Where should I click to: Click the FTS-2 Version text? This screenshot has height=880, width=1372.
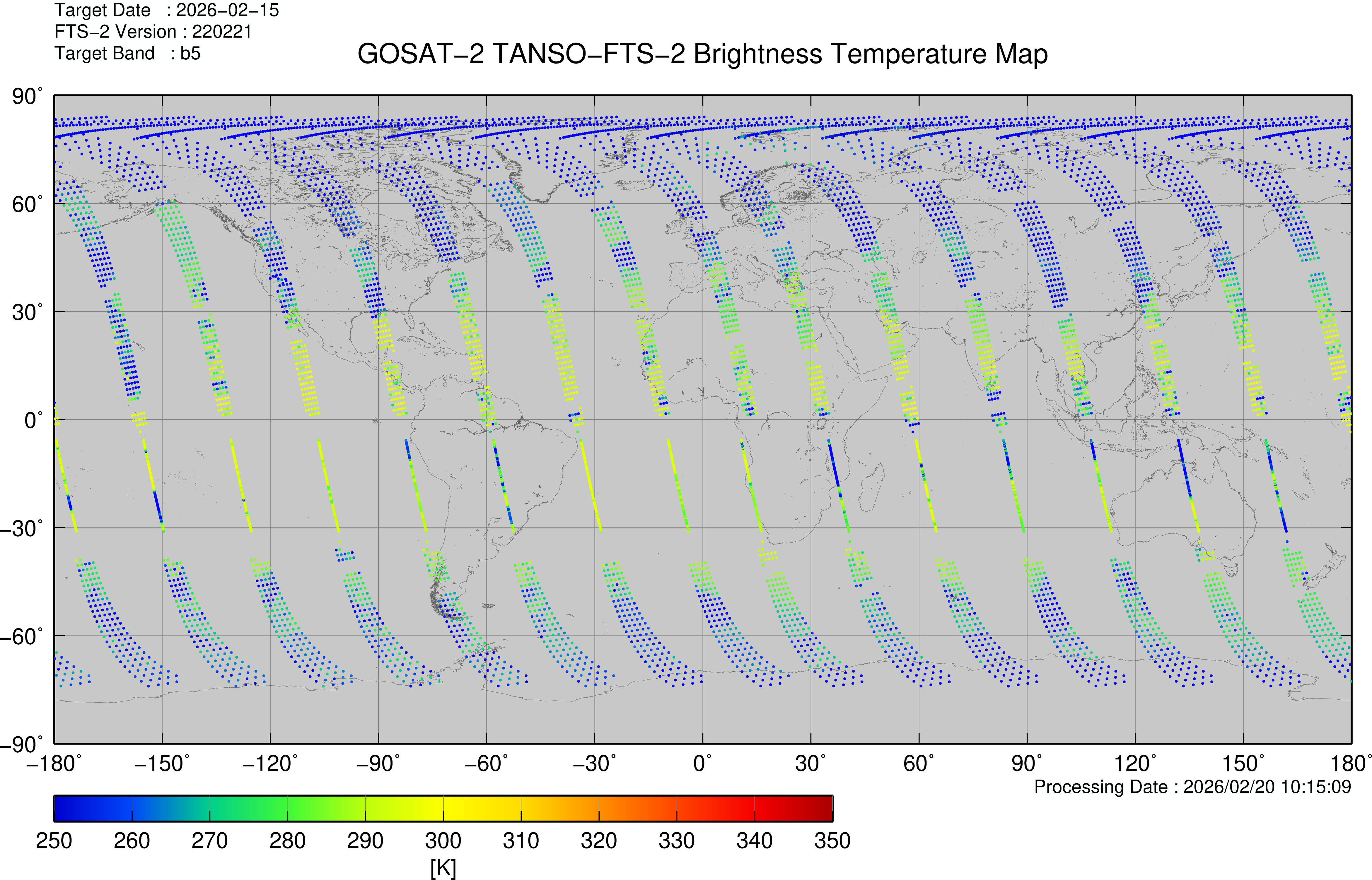click(x=153, y=32)
